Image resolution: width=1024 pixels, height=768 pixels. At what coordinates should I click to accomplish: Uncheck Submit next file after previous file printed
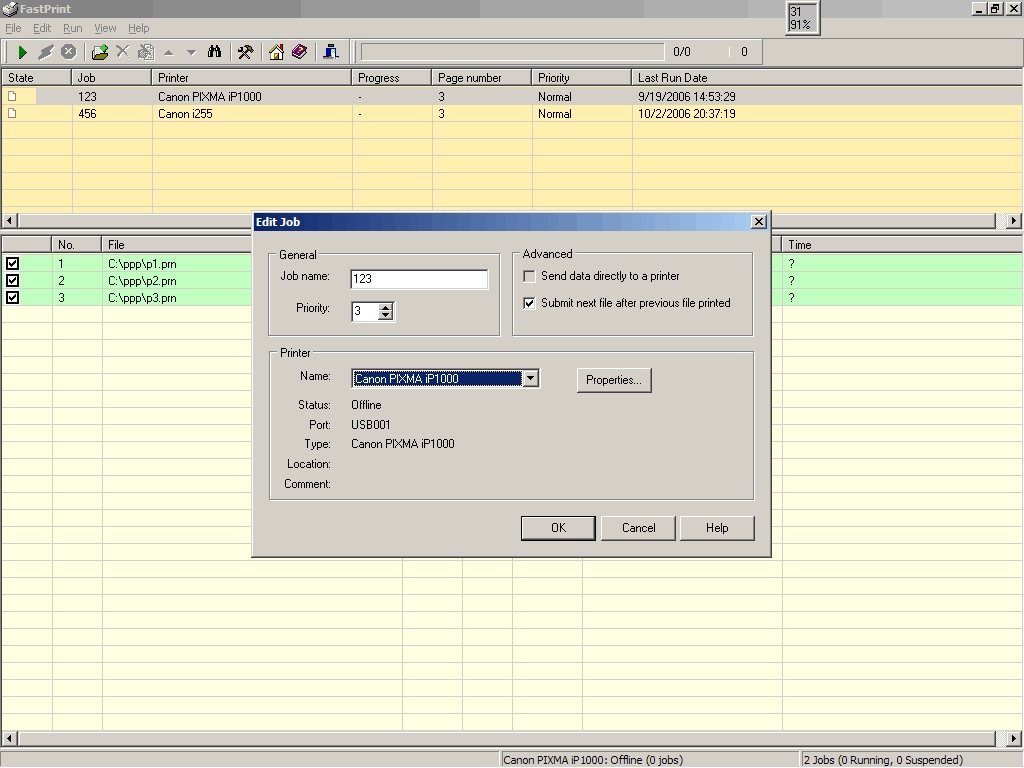[530, 303]
